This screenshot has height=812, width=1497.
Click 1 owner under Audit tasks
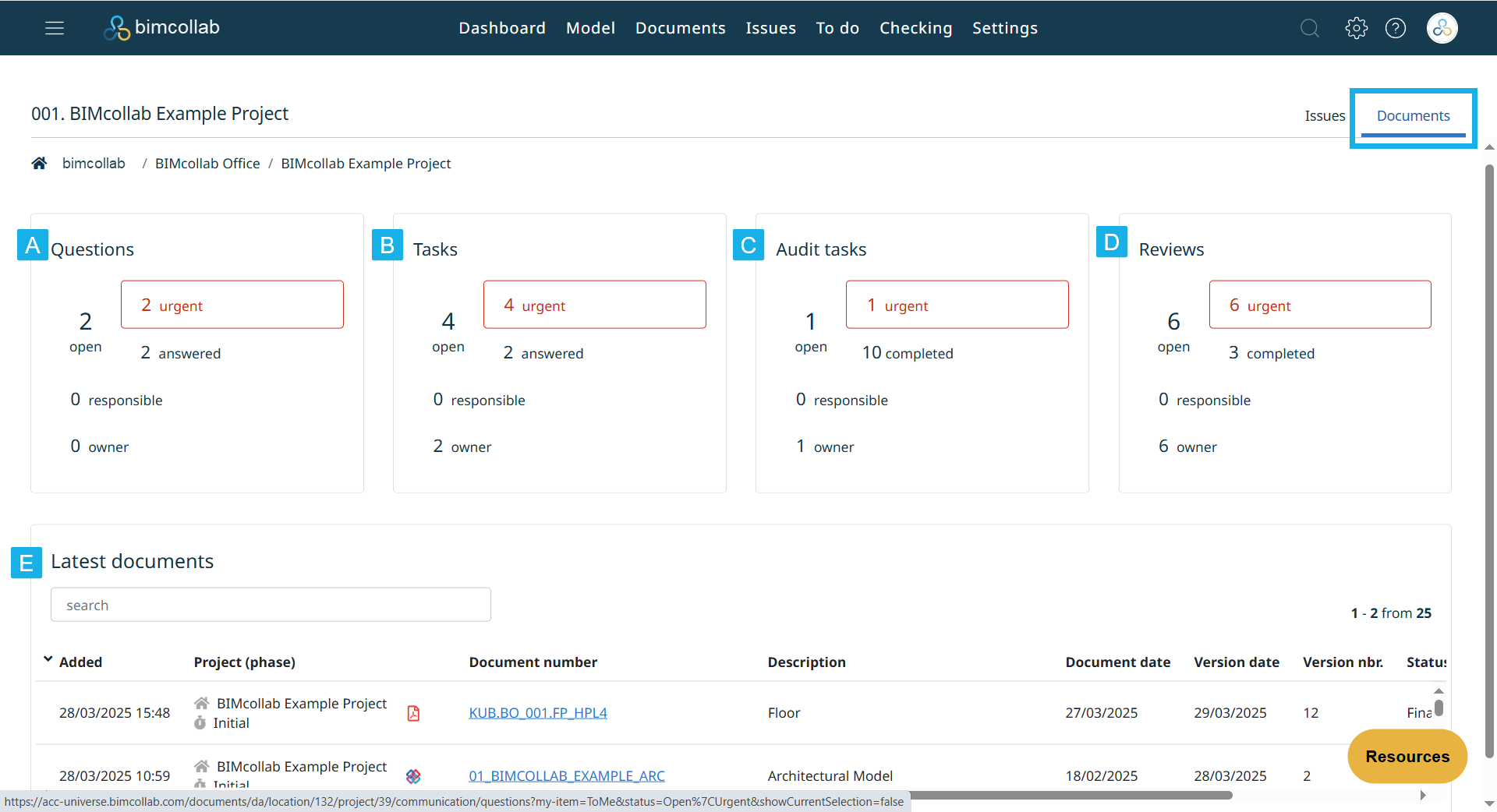click(825, 447)
